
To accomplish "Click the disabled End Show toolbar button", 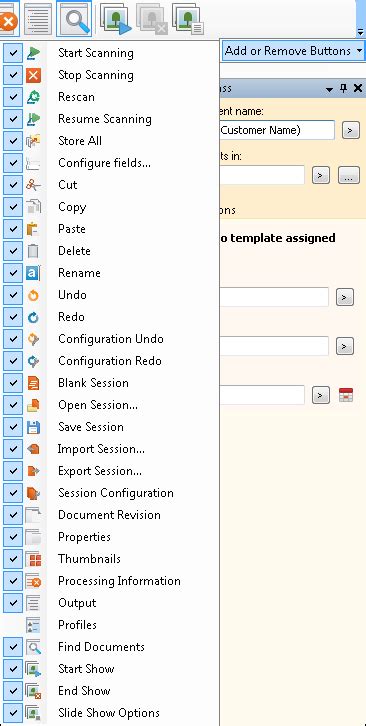I will (x=151, y=19).
